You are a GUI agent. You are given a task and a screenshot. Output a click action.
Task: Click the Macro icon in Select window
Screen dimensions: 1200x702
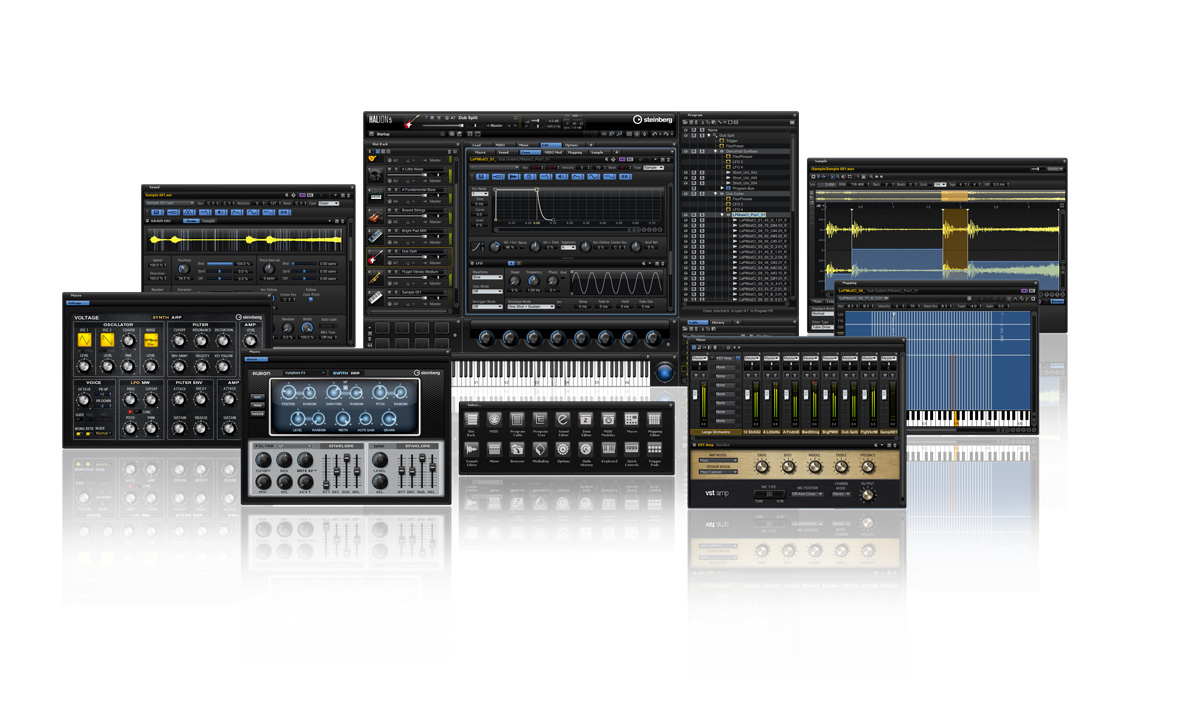click(x=631, y=418)
